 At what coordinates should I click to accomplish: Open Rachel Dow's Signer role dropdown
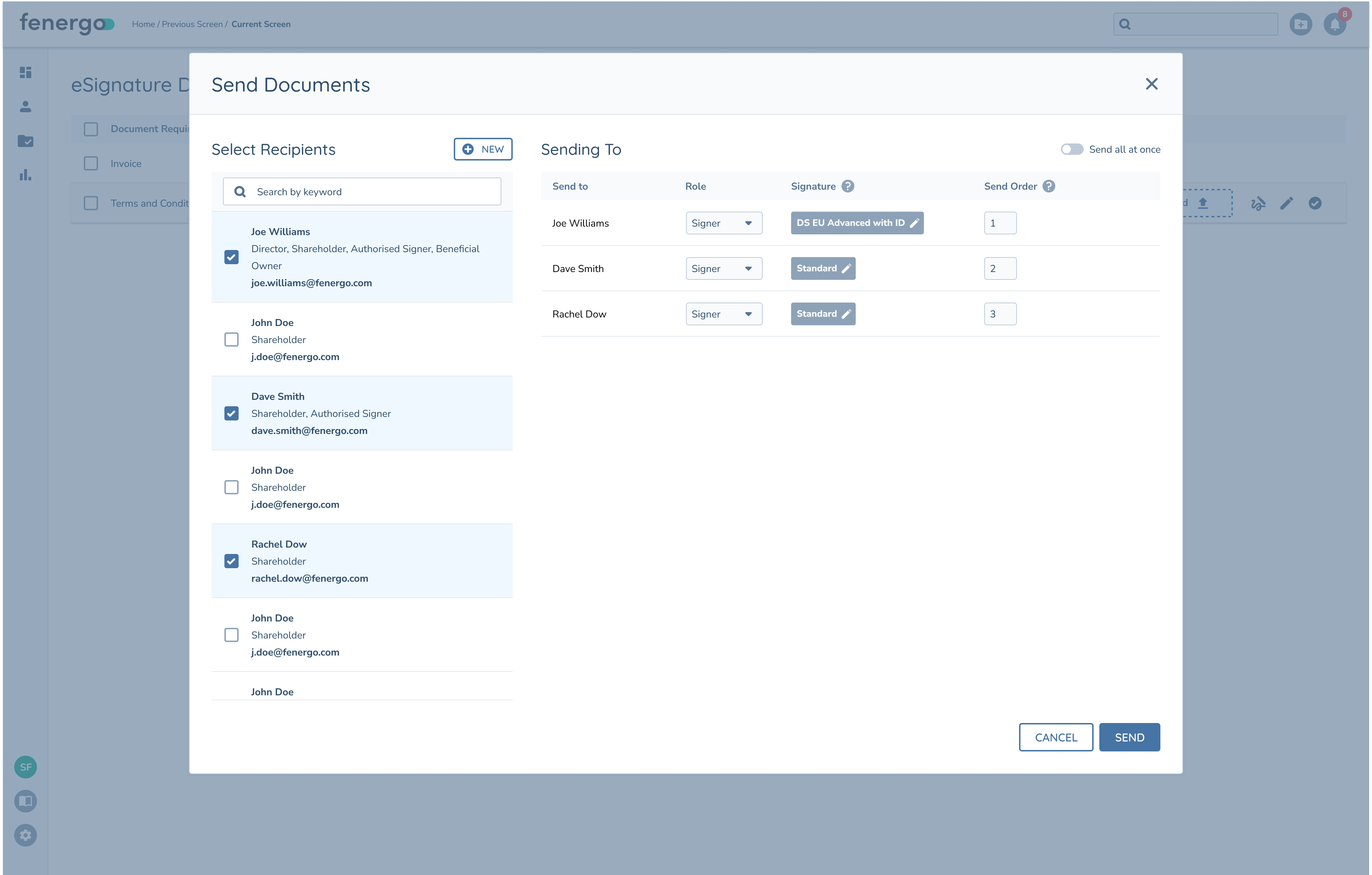(724, 314)
